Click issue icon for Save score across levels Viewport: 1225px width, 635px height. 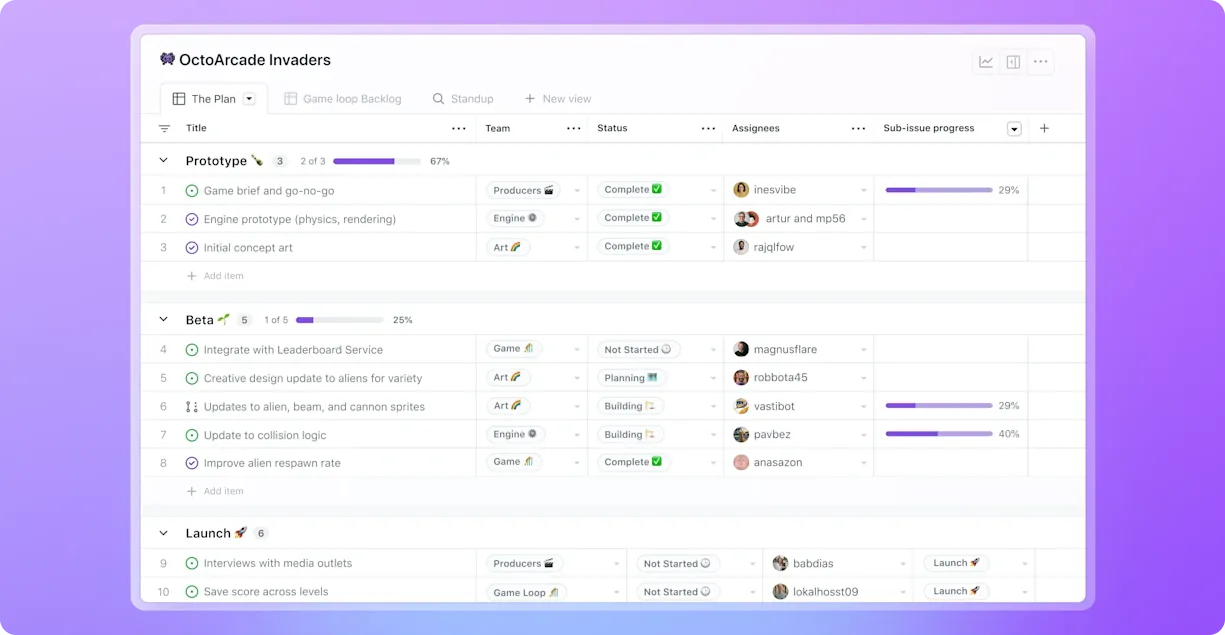click(x=192, y=592)
